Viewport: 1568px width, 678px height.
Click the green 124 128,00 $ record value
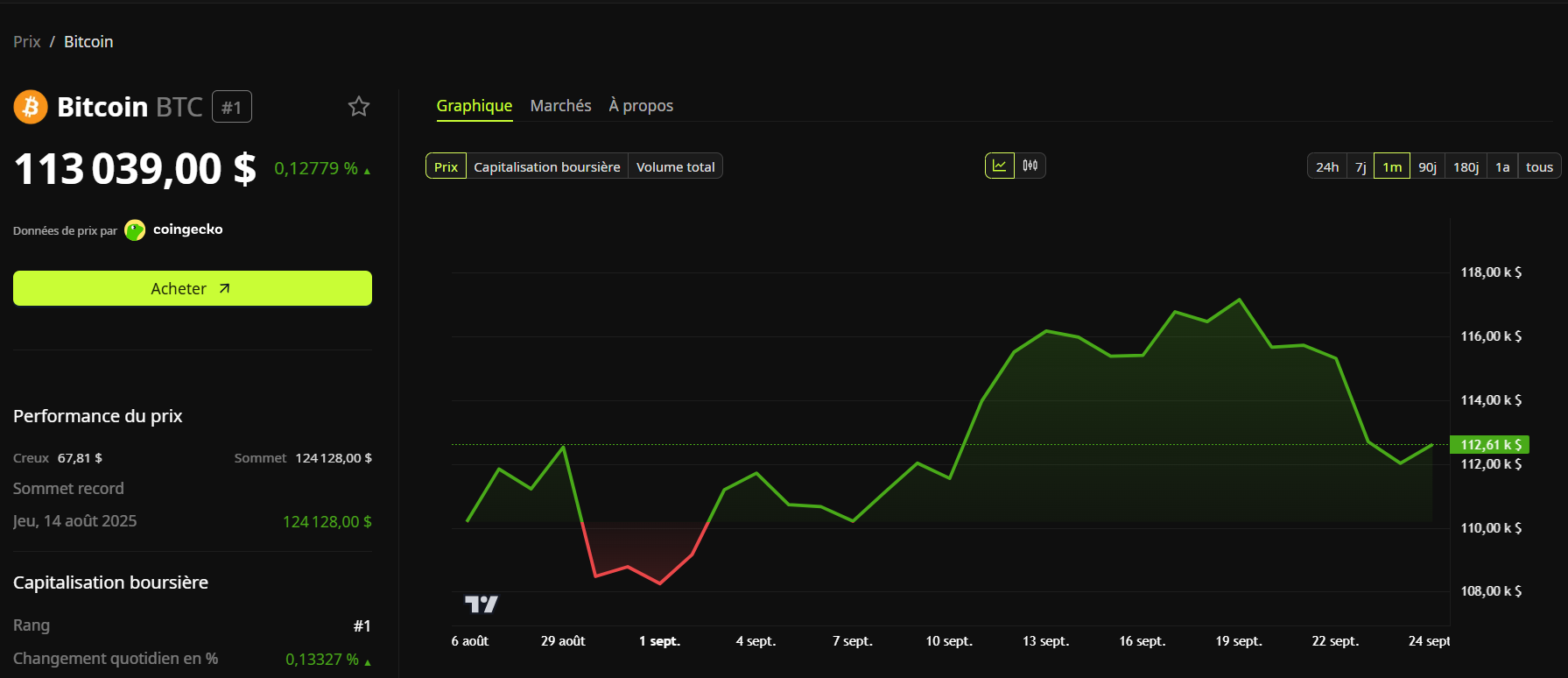tap(327, 522)
